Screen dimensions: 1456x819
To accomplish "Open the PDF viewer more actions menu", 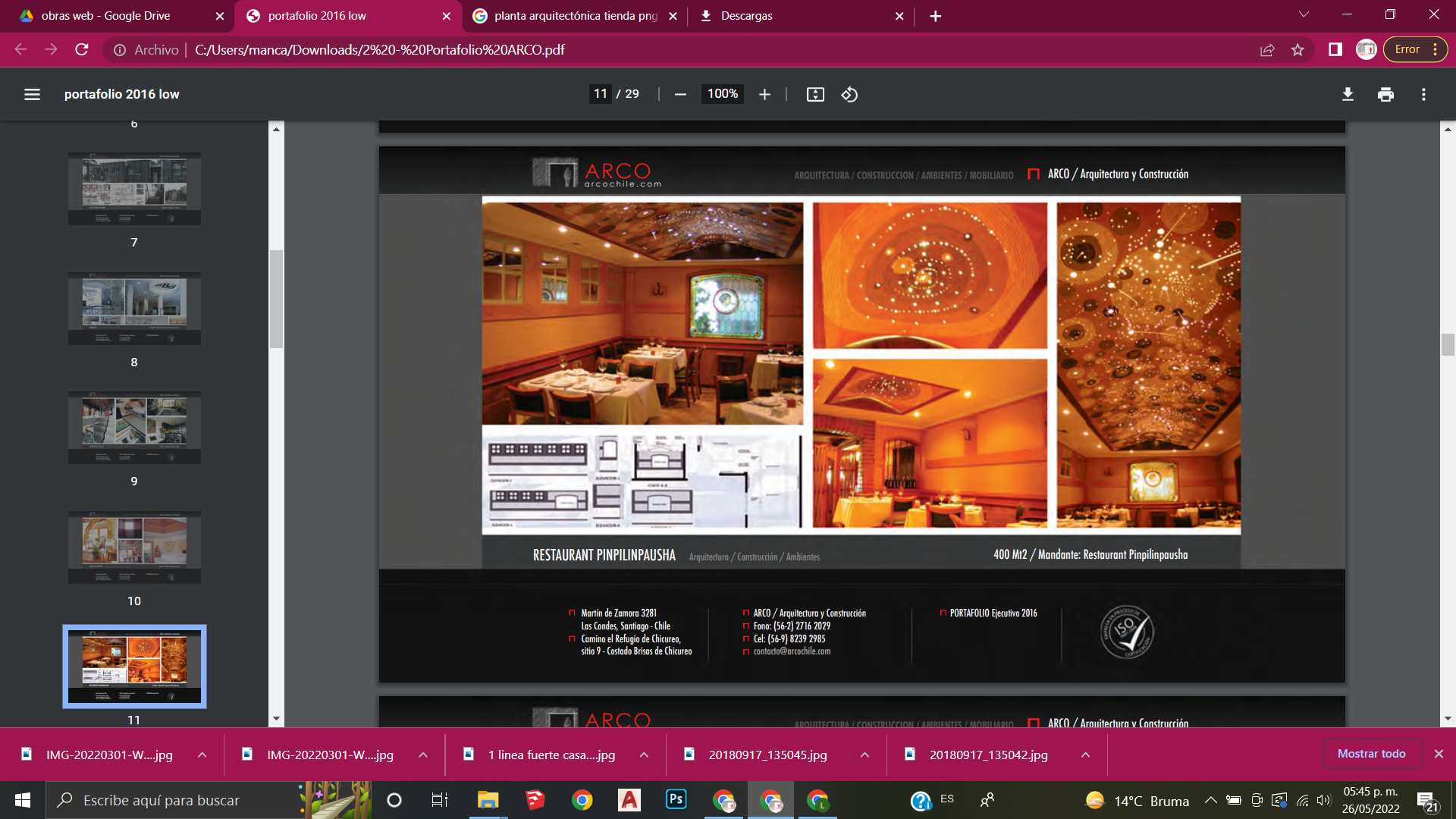I will [1423, 94].
